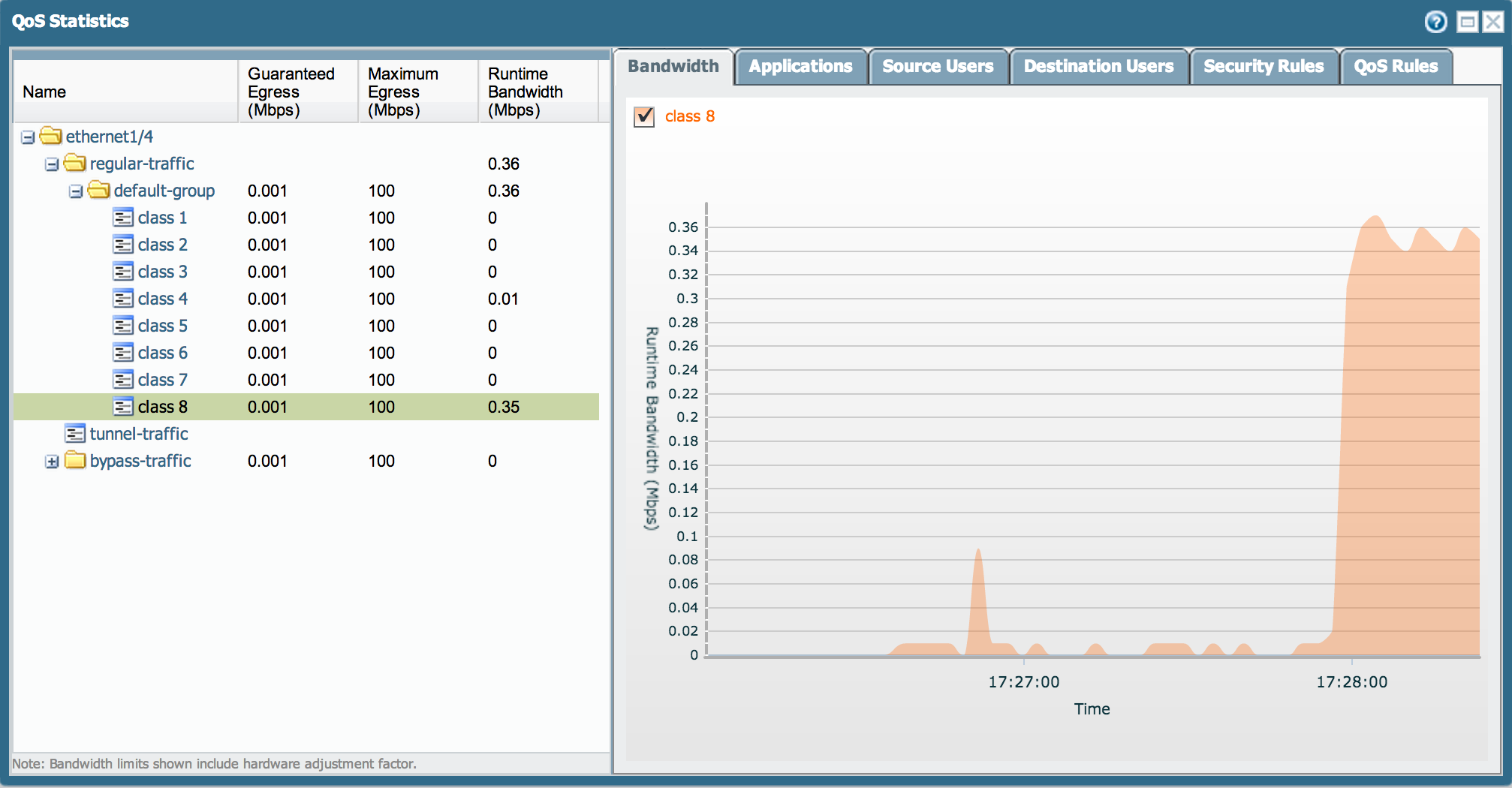Click the class 2 icon
1512x788 pixels.
(124, 245)
